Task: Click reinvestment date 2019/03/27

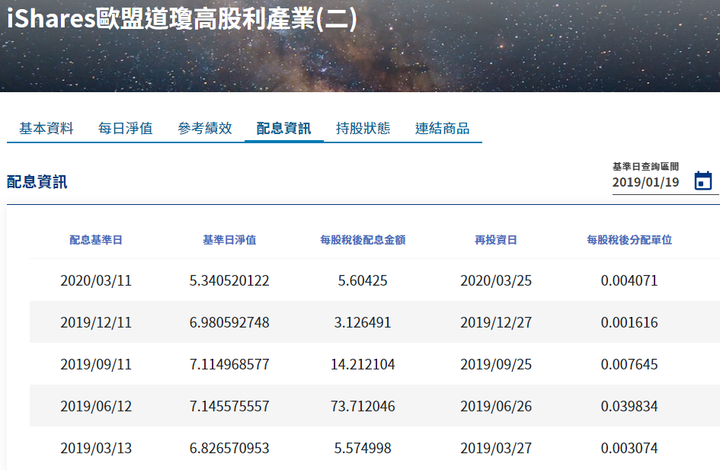Action: 496,448
